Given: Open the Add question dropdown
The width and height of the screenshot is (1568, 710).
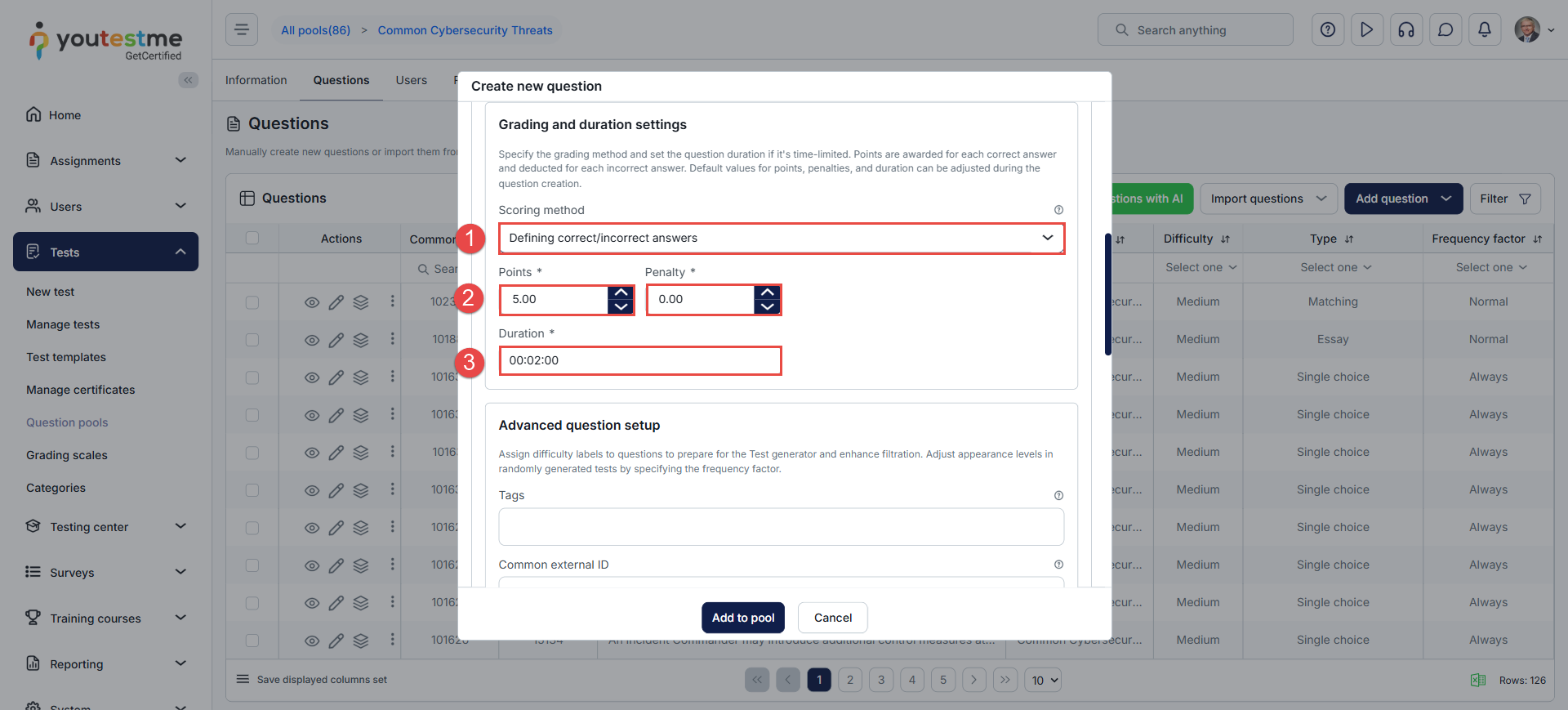Looking at the screenshot, I should point(1403,199).
